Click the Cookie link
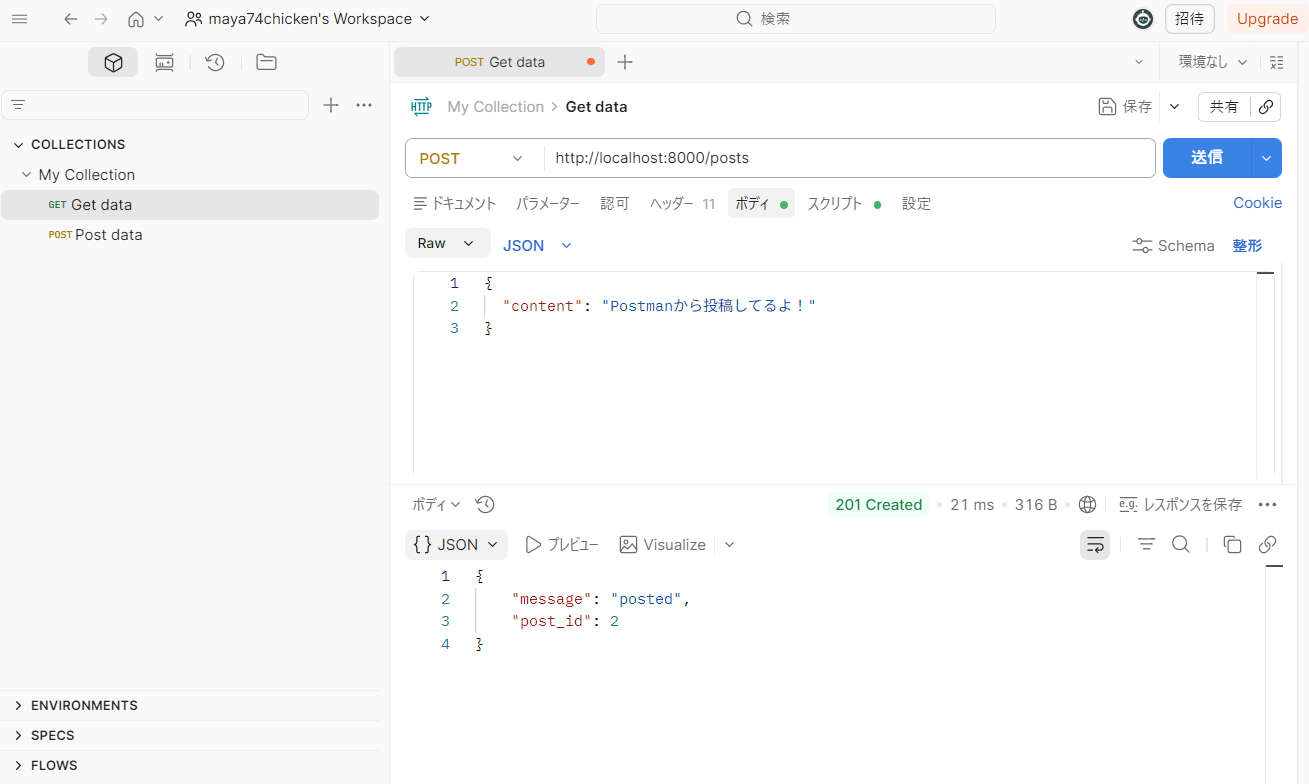The image size is (1309, 784). (x=1257, y=203)
